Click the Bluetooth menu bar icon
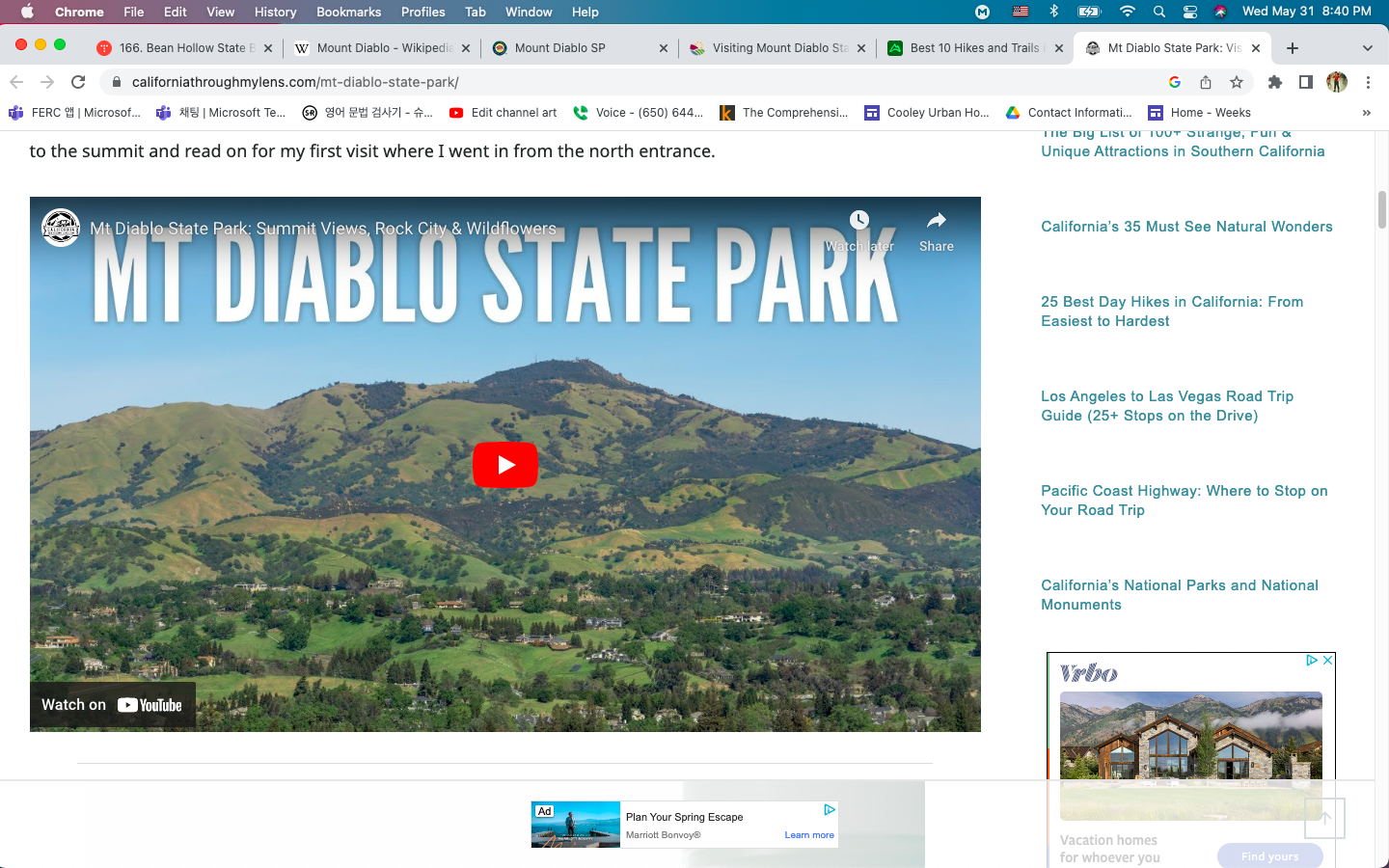The image size is (1389, 868). (1053, 12)
